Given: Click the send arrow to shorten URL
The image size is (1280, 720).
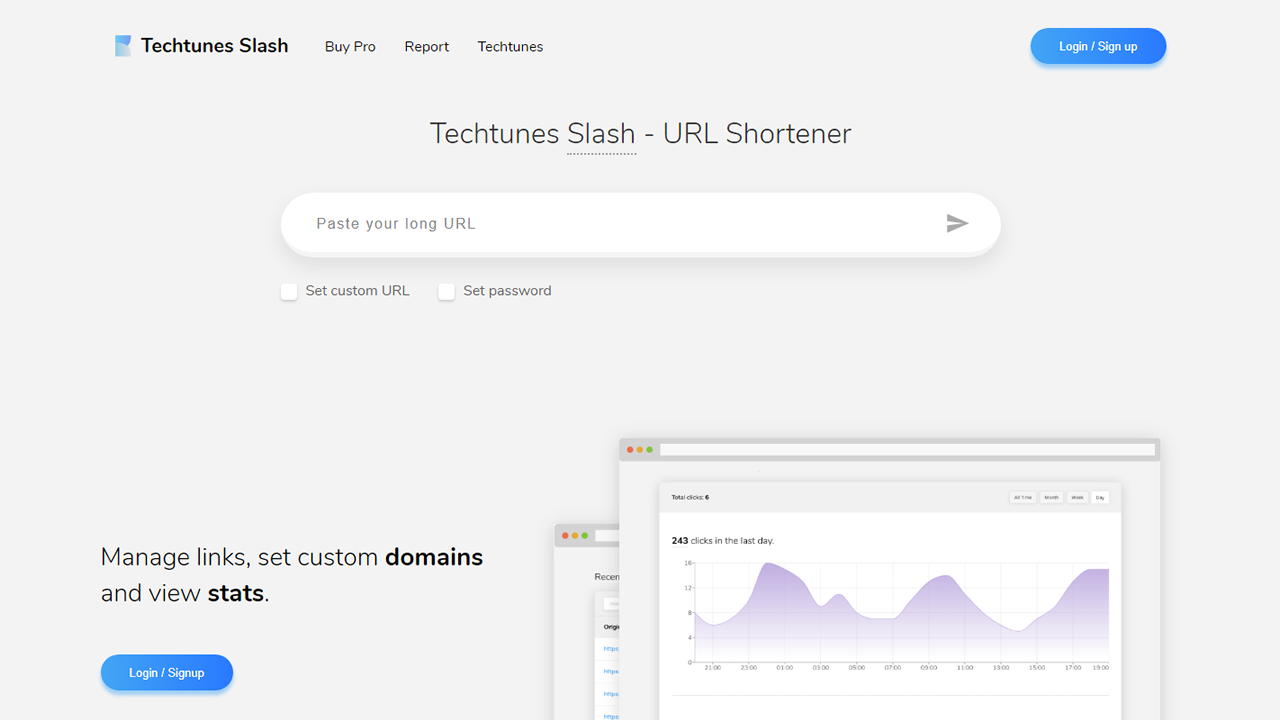Looking at the screenshot, I should coord(957,223).
